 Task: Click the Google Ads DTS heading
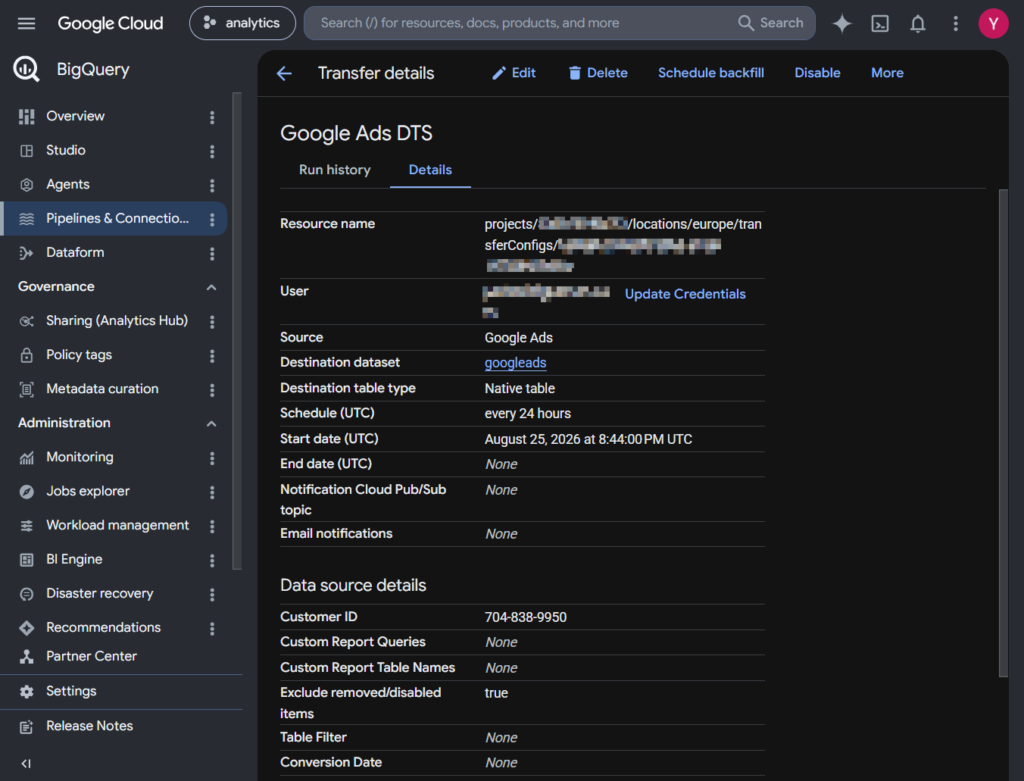pyautogui.click(x=357, y=133)
